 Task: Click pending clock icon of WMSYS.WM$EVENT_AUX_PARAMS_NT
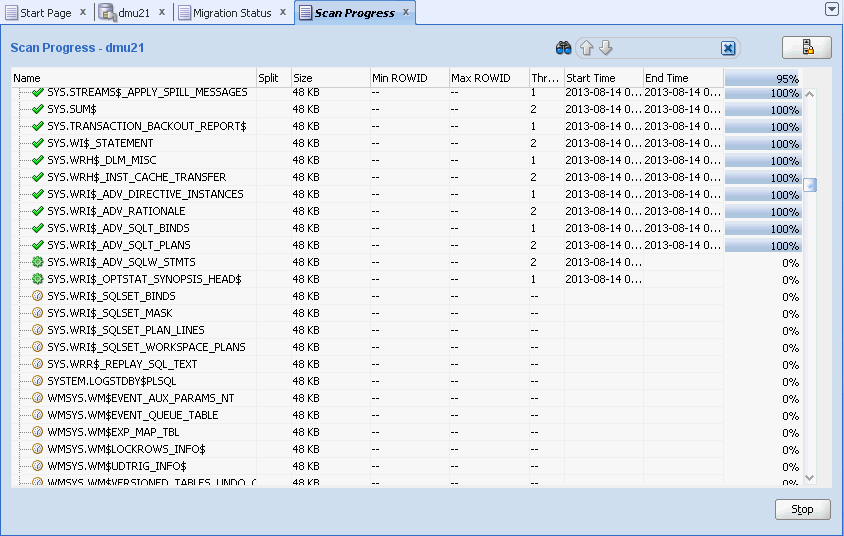pyautogui.click(x=37, y=398)
